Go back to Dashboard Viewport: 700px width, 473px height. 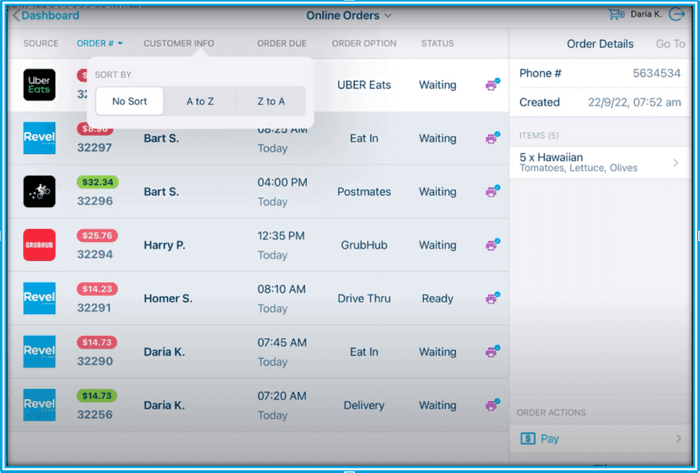coord(46,16)
